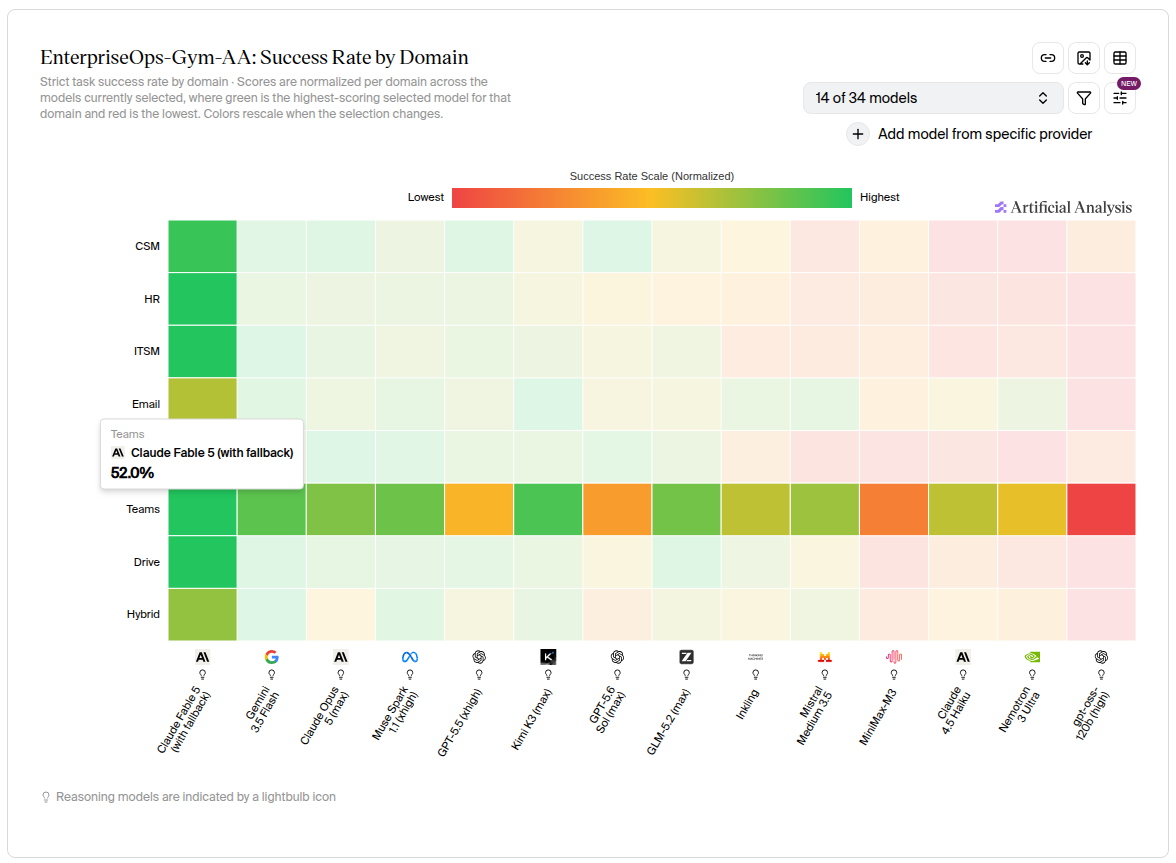
Task: Click the NVIDIA logo above Nemotron 3 Ultra
Action: [x=1032, y=657]
